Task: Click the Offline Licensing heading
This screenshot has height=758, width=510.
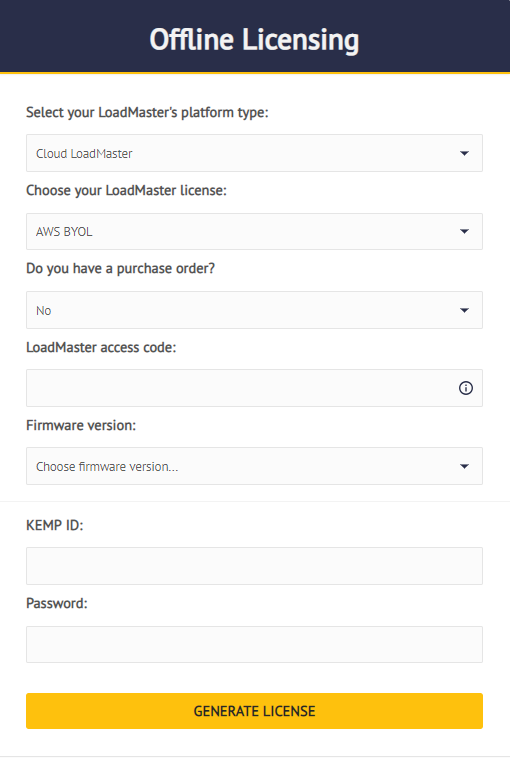Action: click(x=254, y=40)
